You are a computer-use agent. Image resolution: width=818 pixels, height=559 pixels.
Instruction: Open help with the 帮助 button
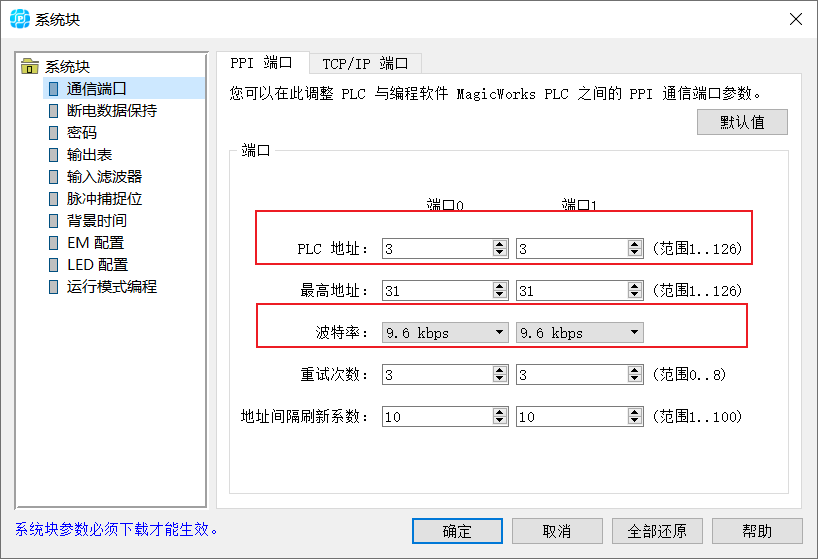coord(757,531)
